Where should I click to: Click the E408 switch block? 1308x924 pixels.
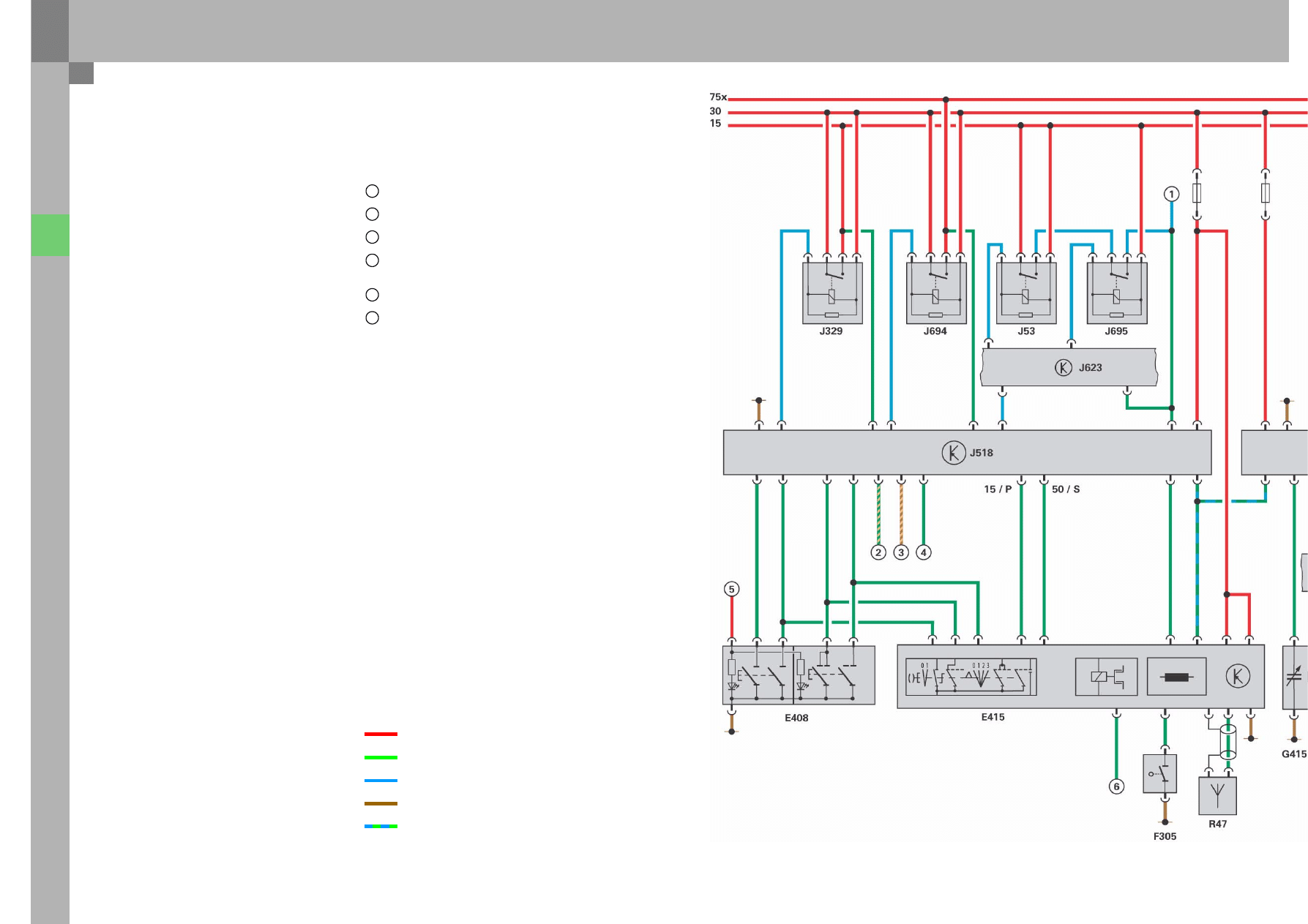click(x=799, y=675)
